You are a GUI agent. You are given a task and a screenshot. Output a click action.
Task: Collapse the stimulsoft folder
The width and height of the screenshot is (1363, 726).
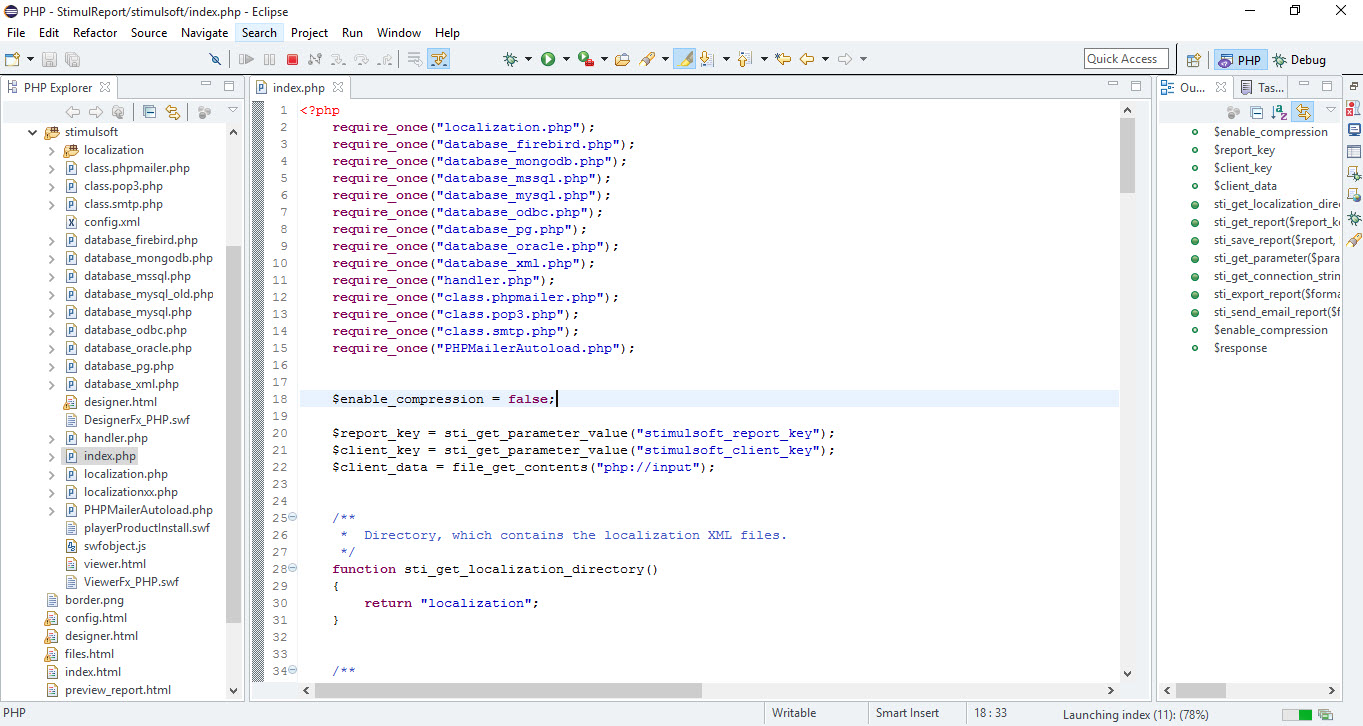tap(33, 132)
